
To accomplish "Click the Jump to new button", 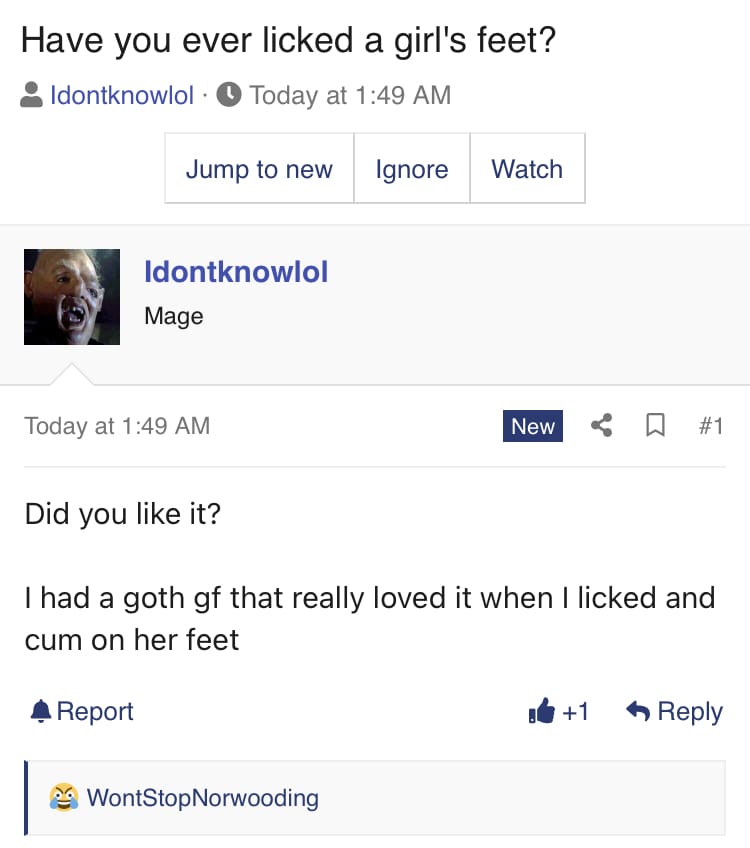I will click(260, 168).
